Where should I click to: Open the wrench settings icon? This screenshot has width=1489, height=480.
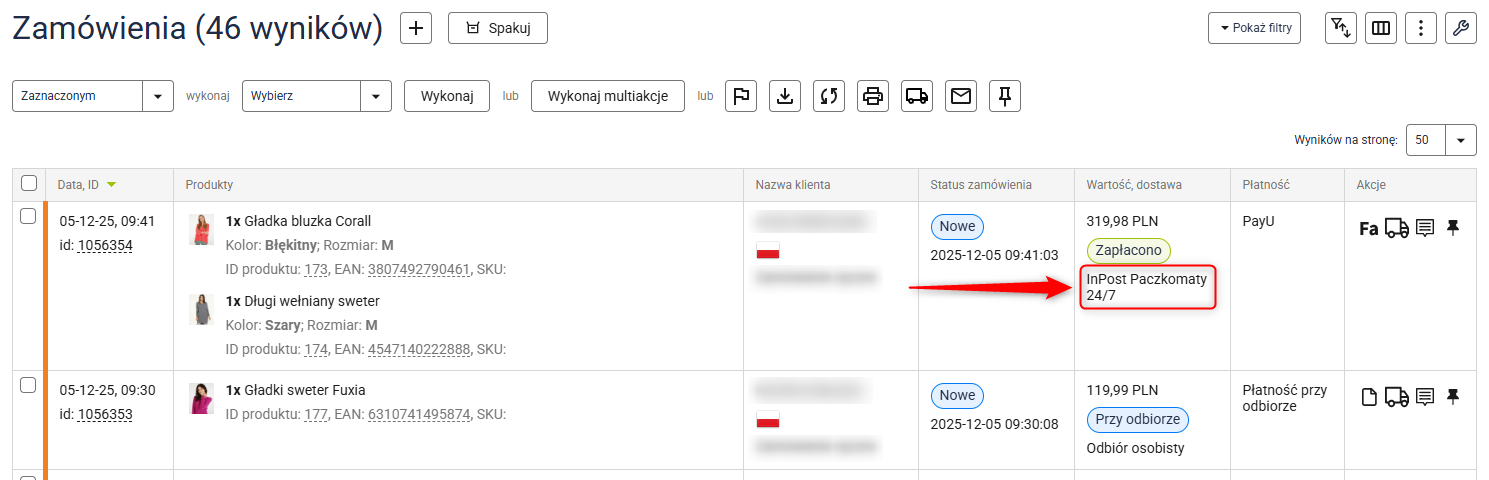1461,28
